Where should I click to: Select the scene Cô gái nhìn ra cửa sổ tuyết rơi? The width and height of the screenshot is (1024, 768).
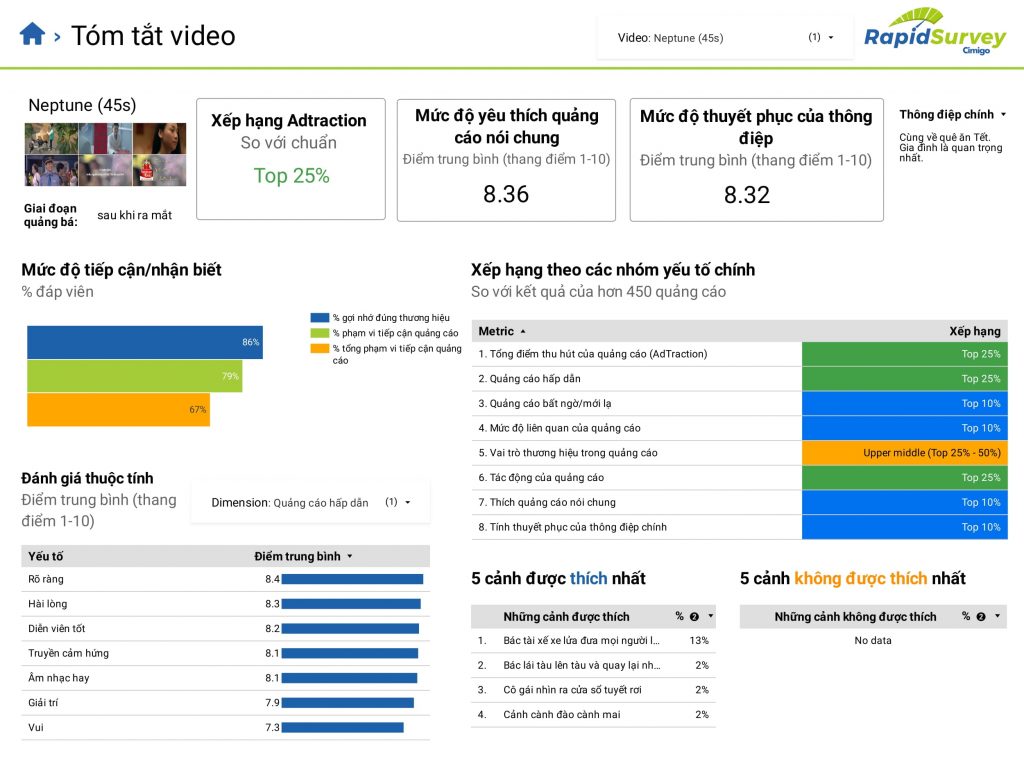click(593, 690)
